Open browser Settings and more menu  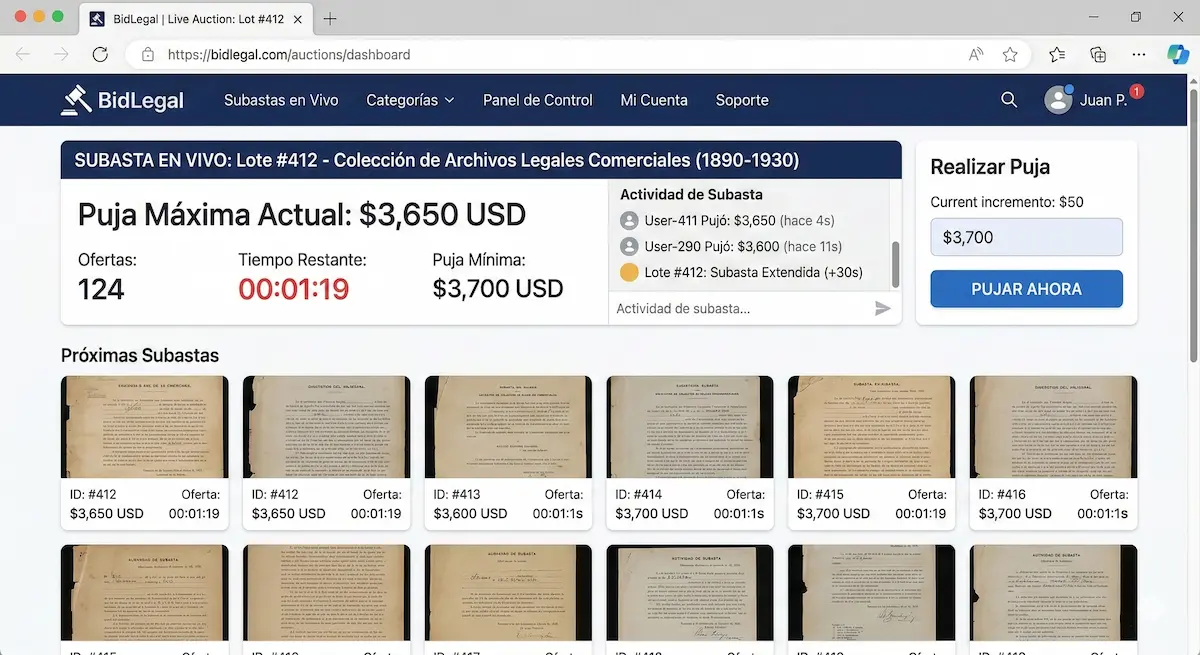tap(1138, 55)
